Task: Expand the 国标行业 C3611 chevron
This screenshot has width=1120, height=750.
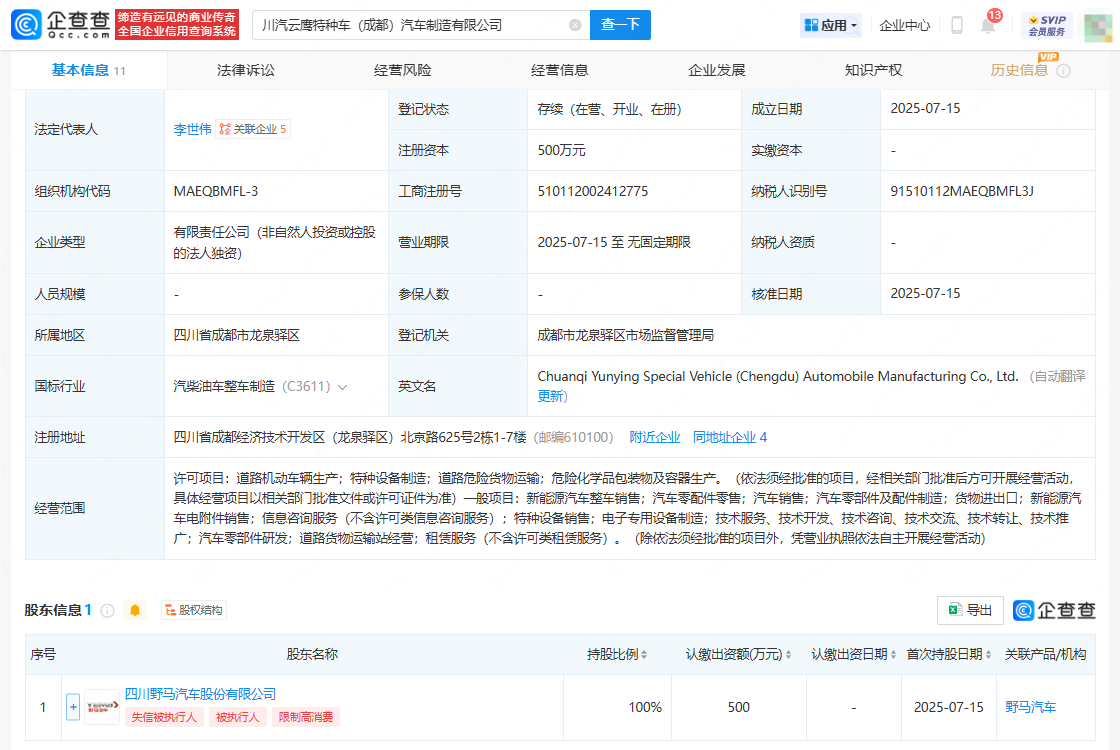Action: pyautogui.click(x=343, y=386)
